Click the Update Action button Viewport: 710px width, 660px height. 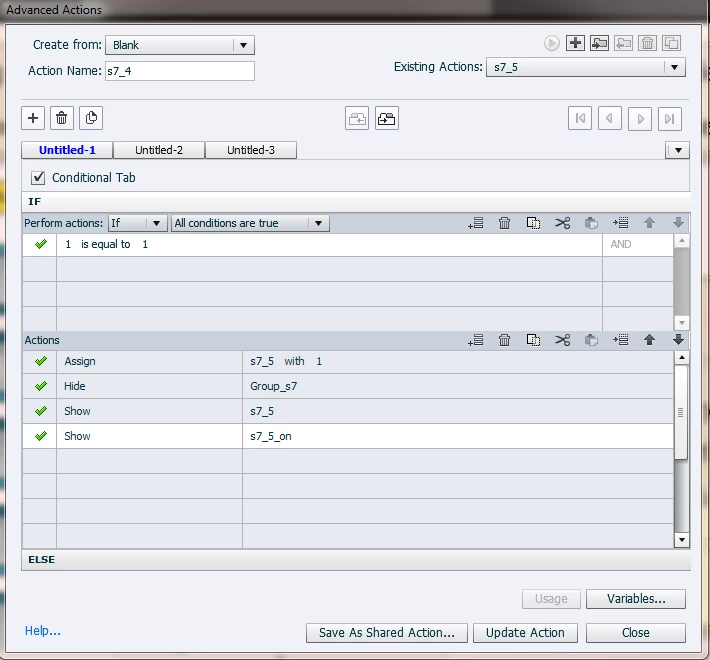coord(525,632)
